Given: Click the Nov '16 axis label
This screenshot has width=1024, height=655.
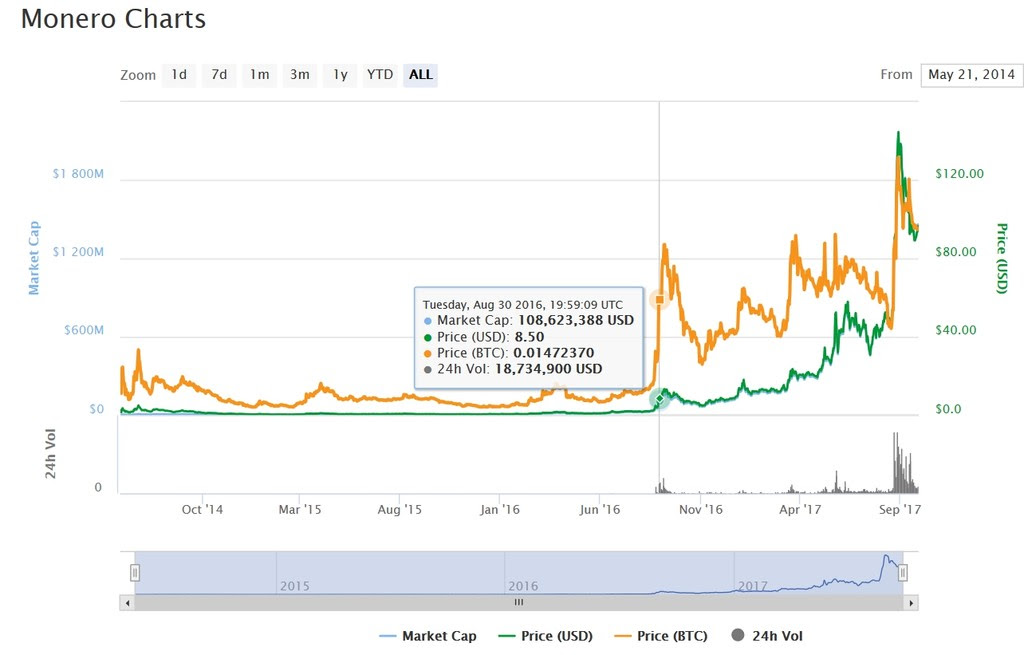Looking at the screenshot, I should click(x=701, y=509).
